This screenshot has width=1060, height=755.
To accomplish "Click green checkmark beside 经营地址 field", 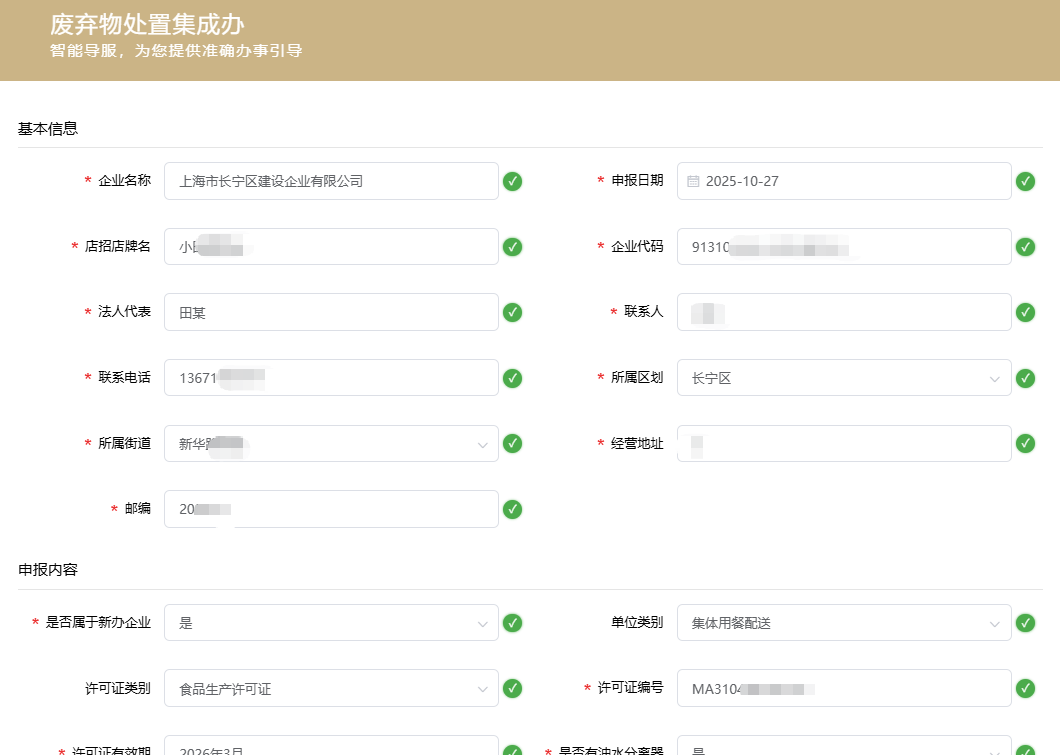I will click(1025, 443).
